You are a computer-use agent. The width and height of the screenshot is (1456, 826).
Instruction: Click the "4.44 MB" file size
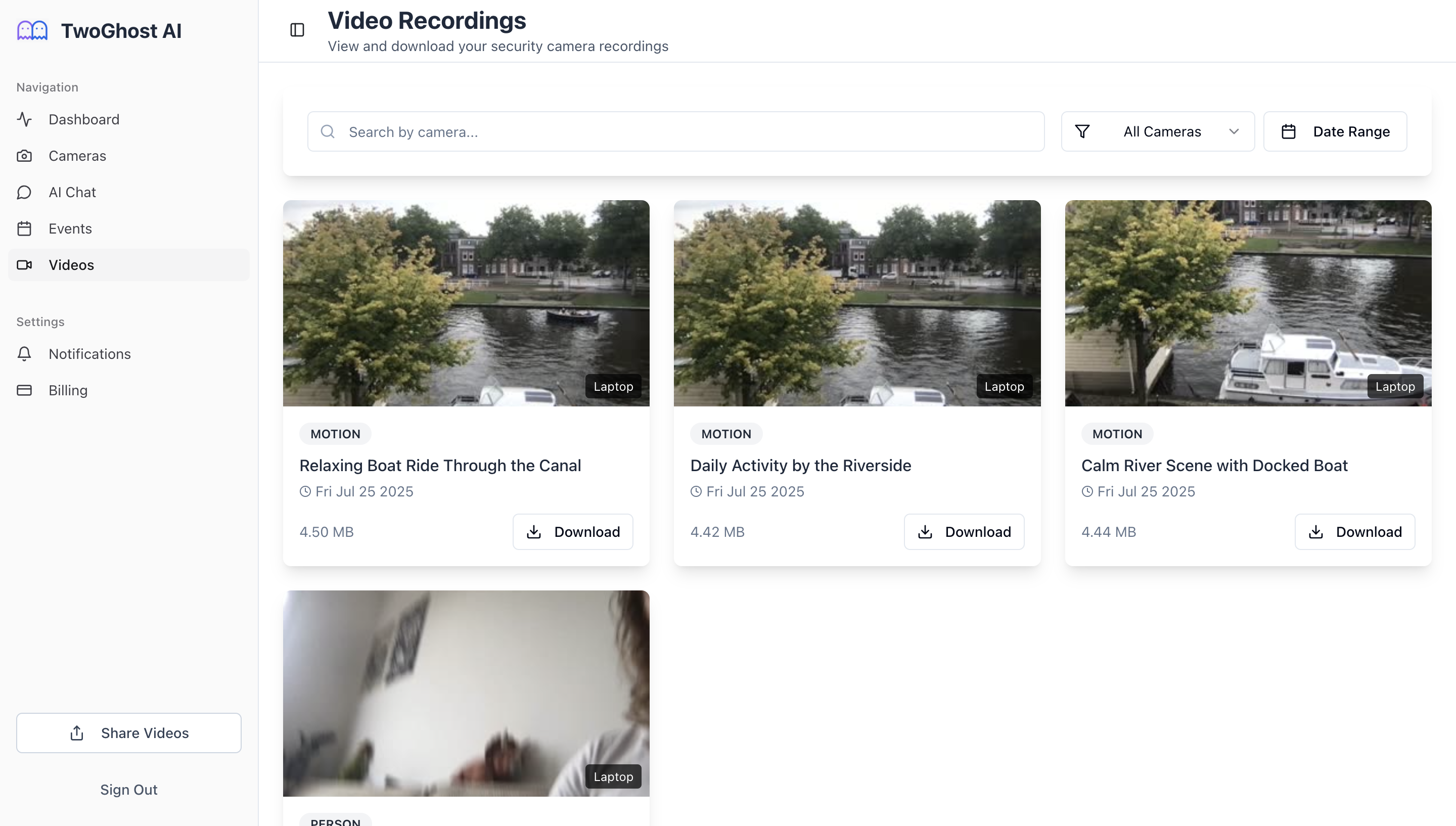point(1109,532)
